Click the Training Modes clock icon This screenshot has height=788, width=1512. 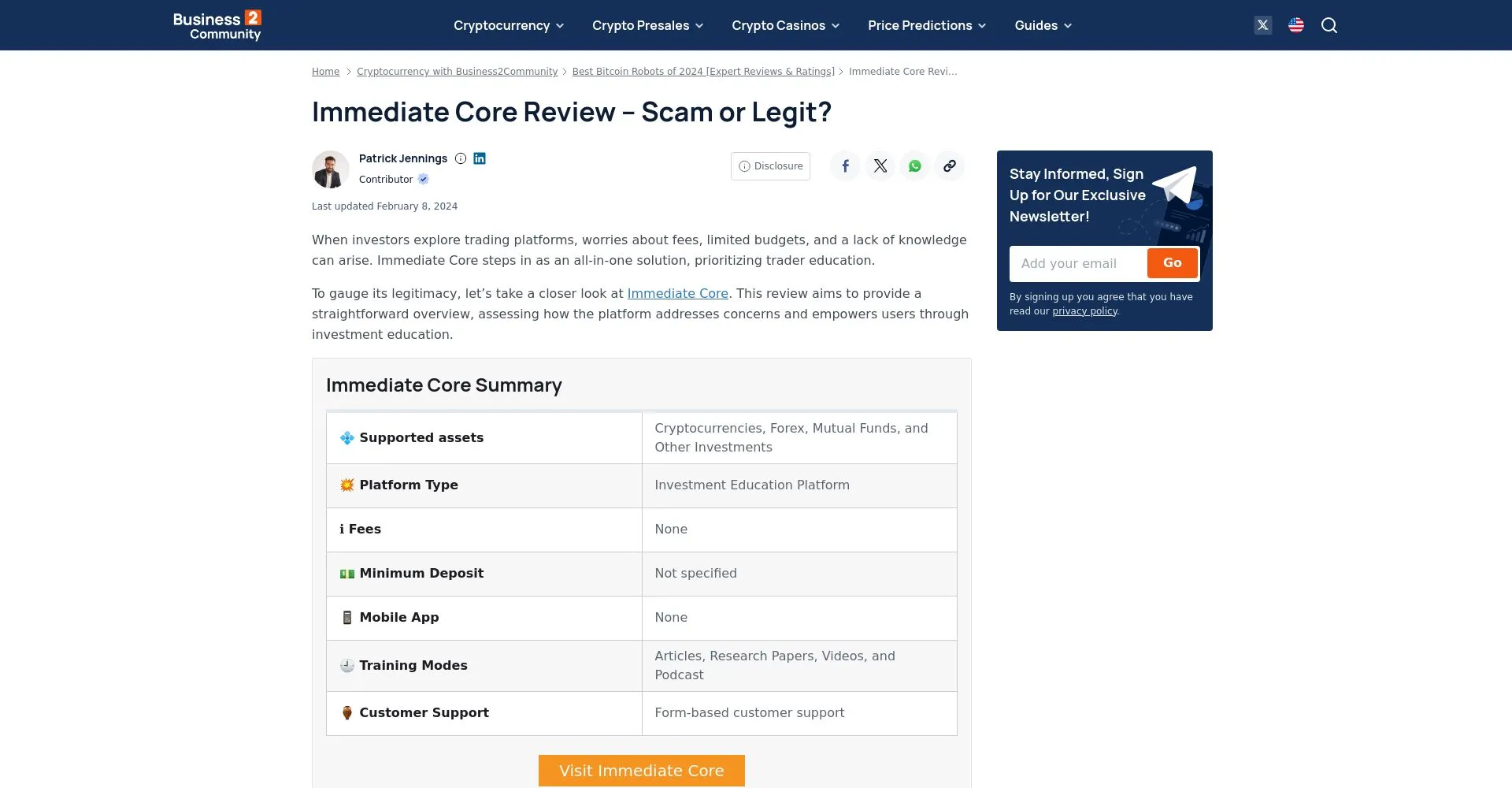pos(346,666)
